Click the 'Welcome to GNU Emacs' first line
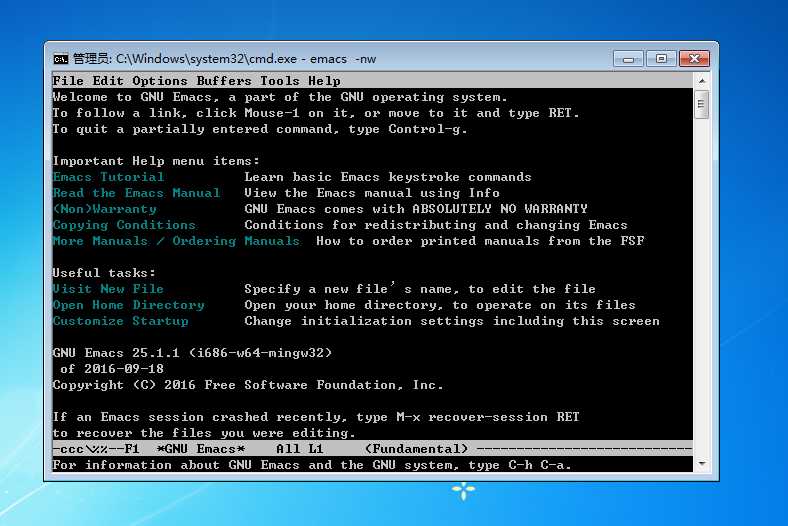The image size is (788, 526). [280, 97]
